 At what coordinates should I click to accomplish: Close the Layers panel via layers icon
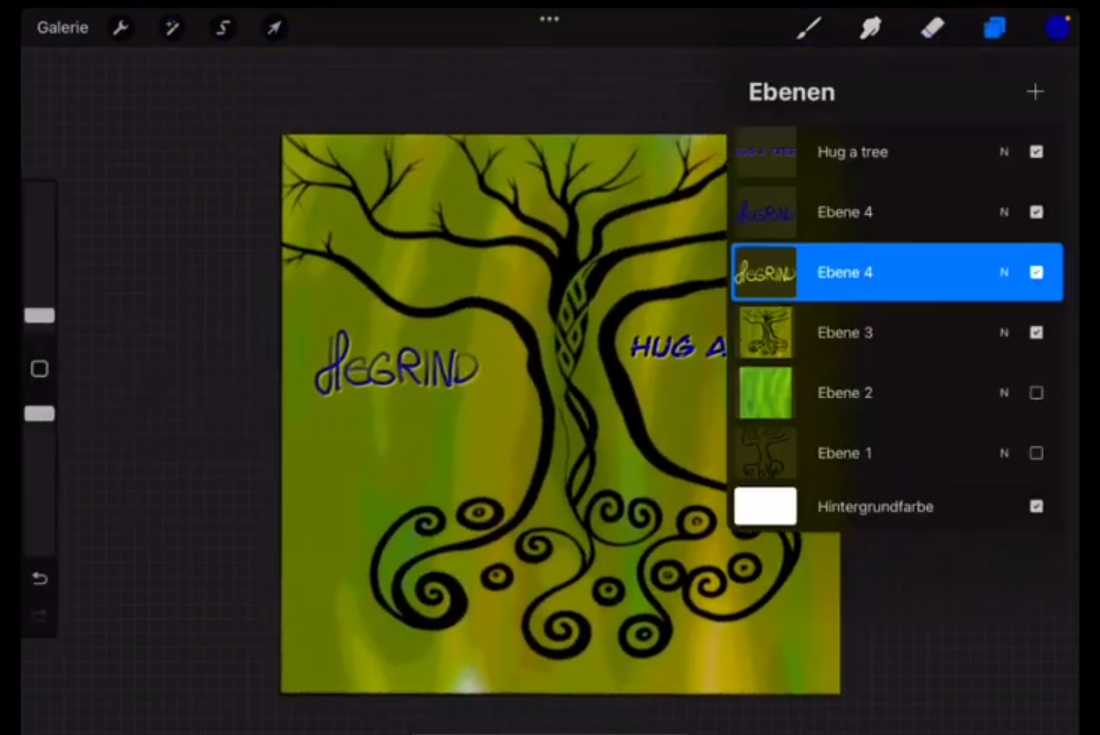[994, 28]
